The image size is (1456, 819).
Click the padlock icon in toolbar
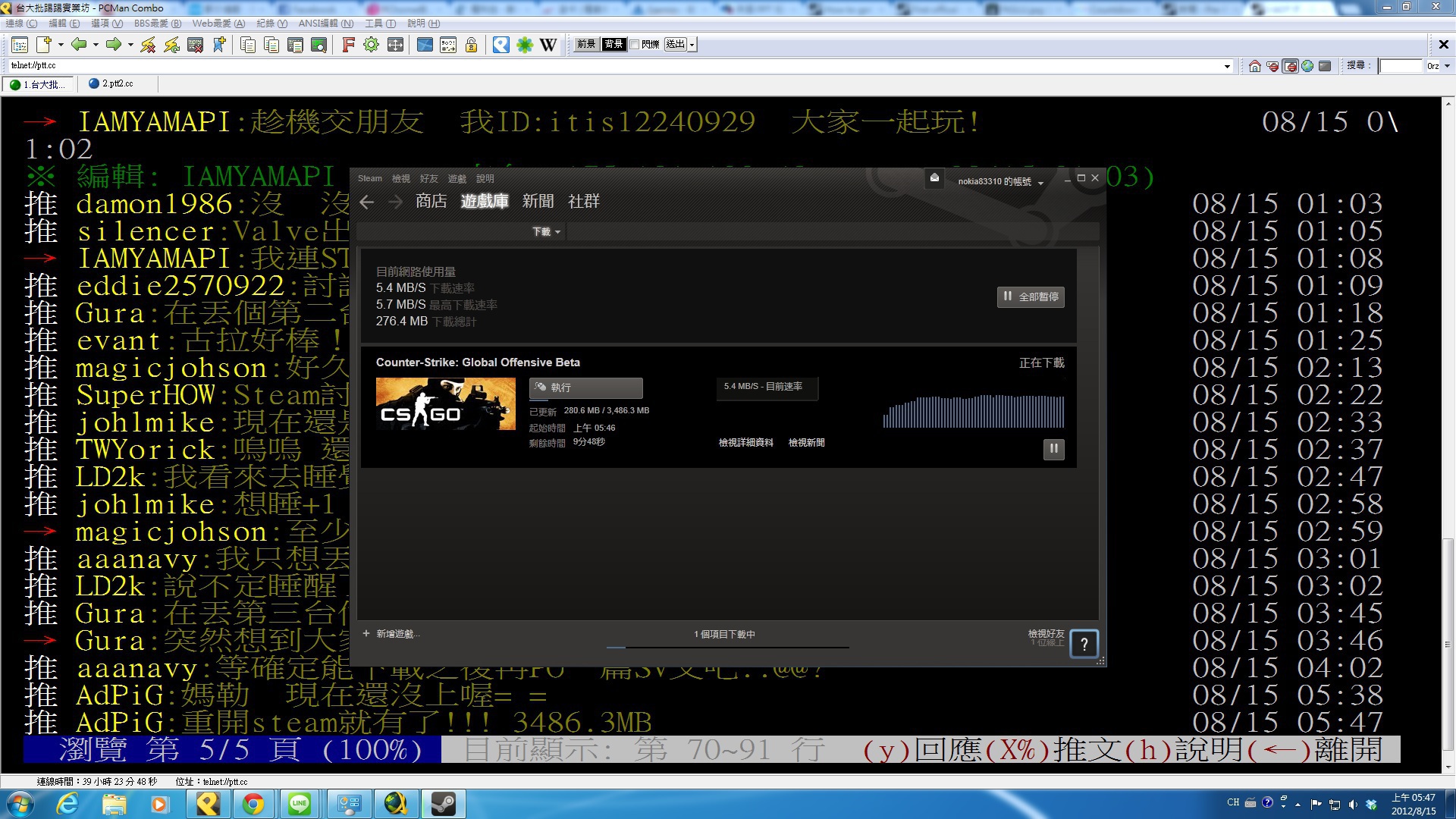[472, 45]
